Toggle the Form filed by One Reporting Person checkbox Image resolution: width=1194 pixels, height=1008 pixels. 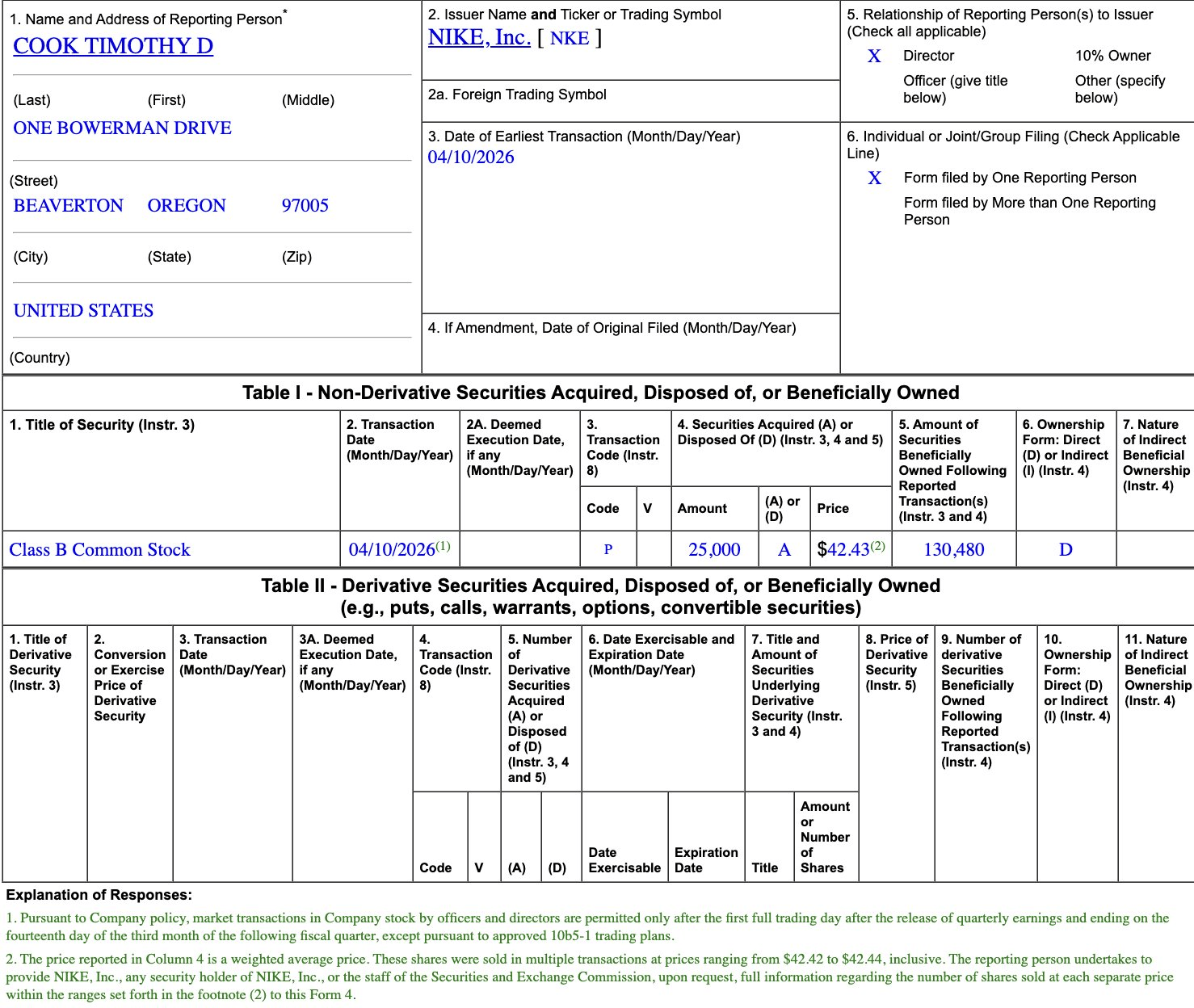pyautogui.click(x=874, y=178)
